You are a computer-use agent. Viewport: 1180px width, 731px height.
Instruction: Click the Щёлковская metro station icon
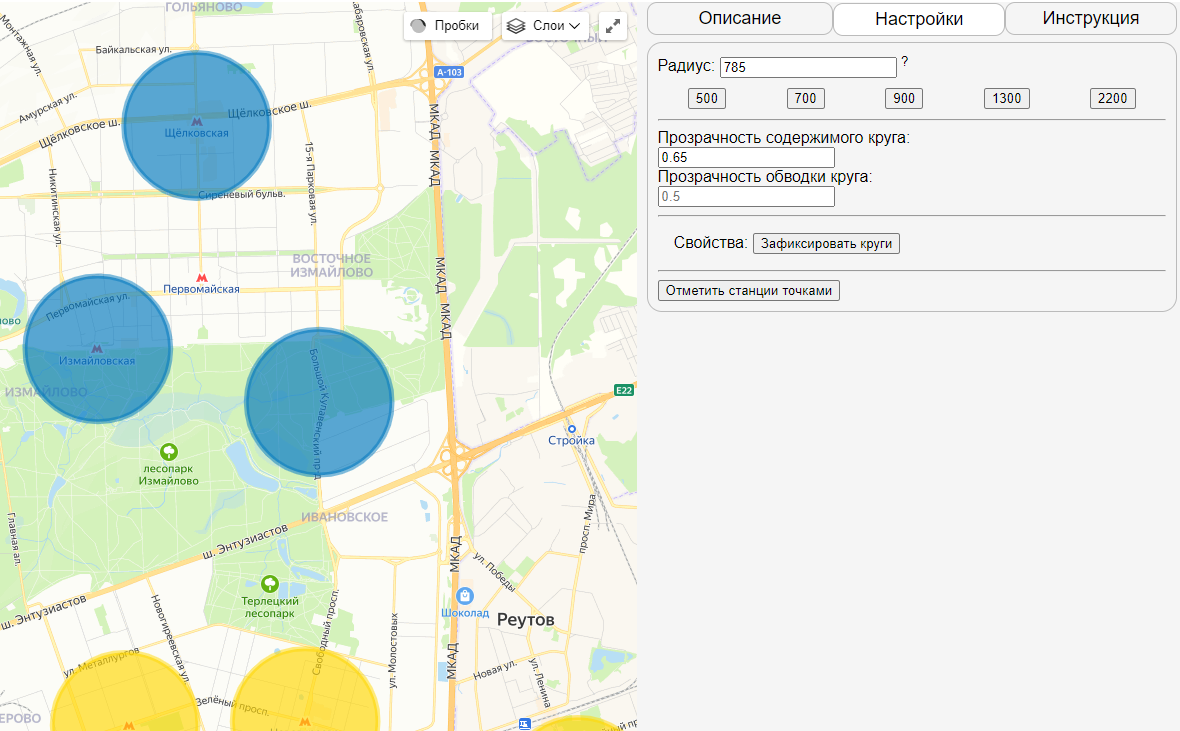coord(197,122)
